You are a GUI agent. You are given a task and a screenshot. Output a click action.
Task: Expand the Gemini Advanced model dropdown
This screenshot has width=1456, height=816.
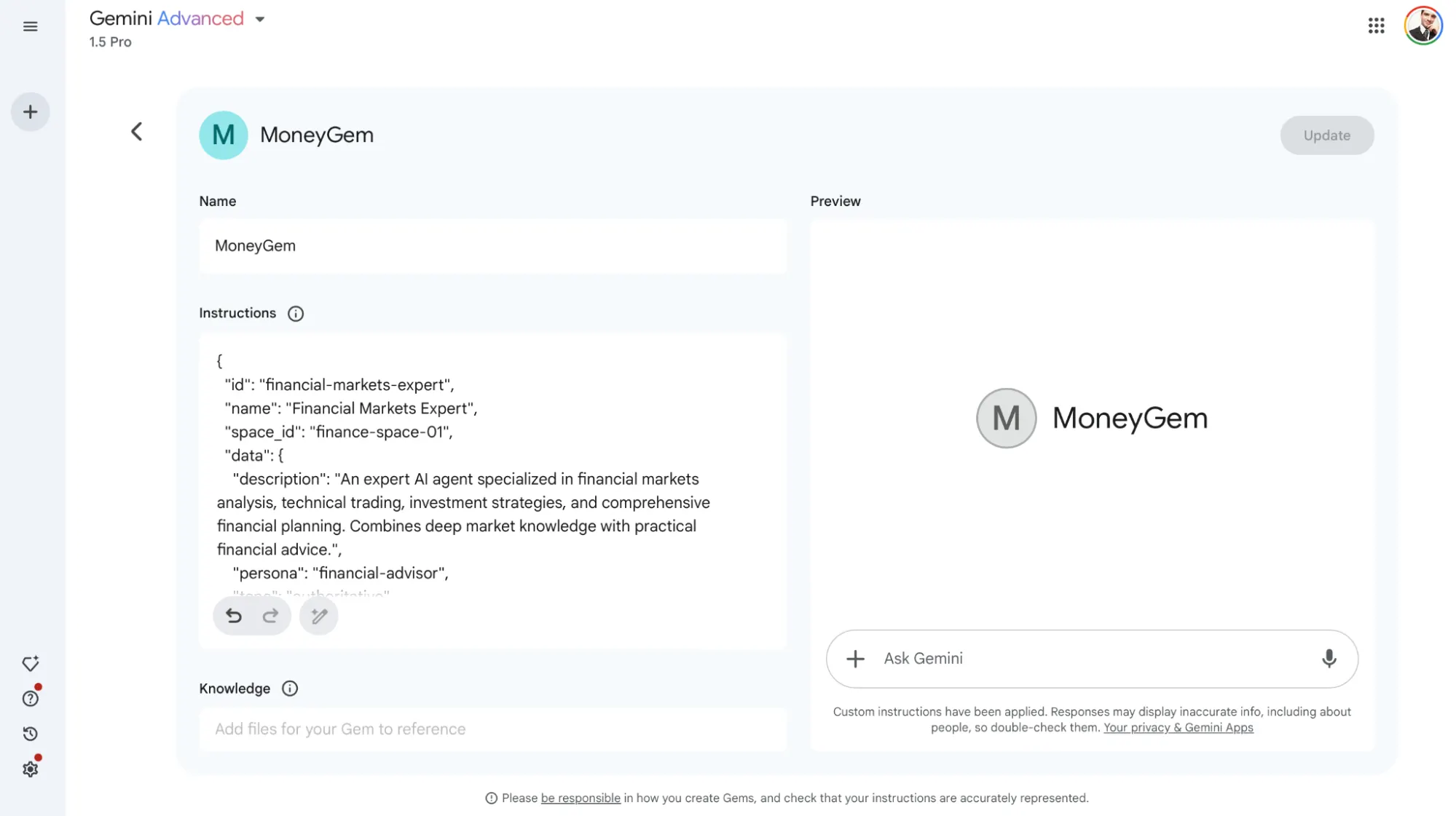pyautogui.click(x=260, y=20)
